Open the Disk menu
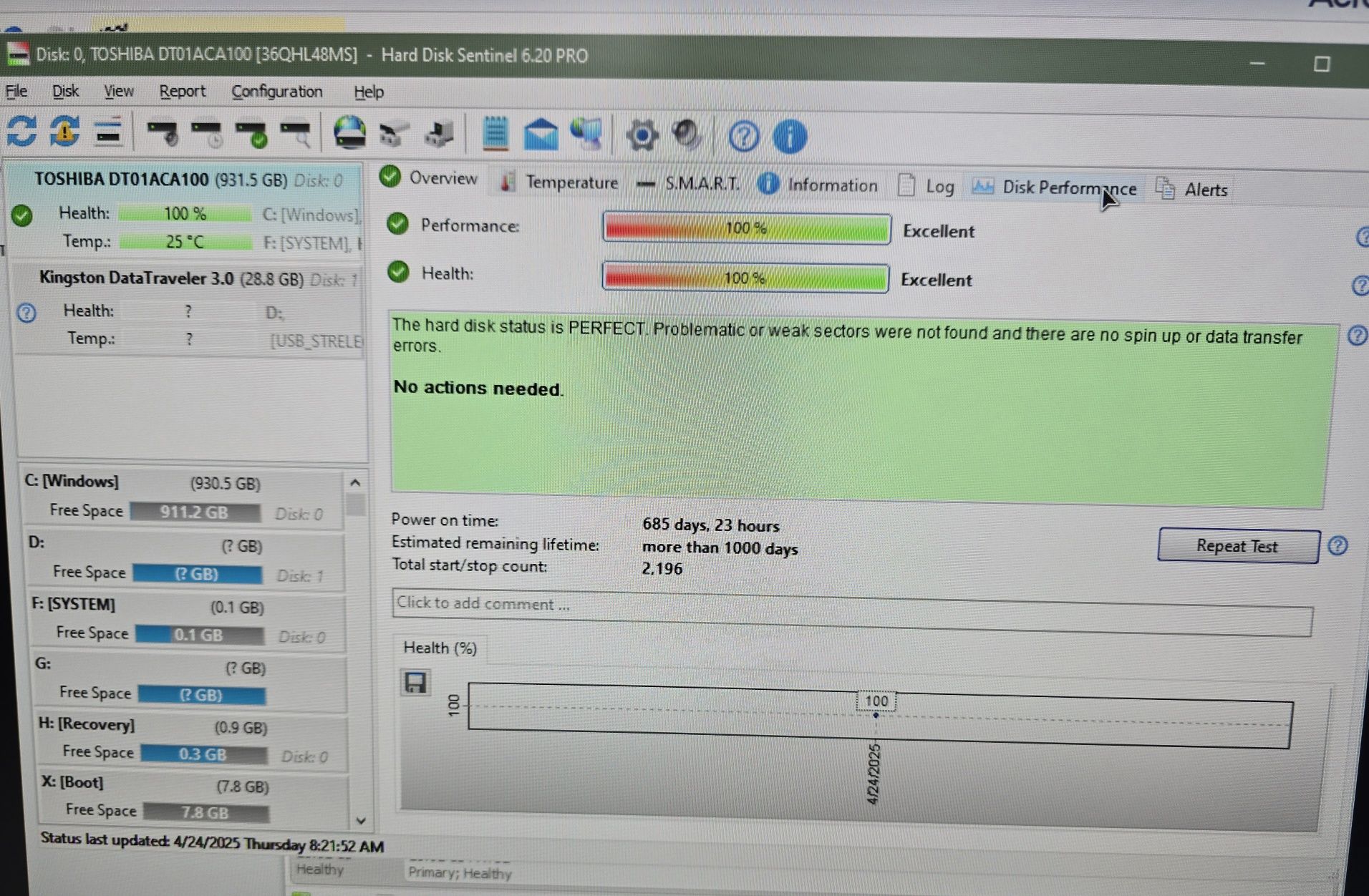 pos(65,91)
